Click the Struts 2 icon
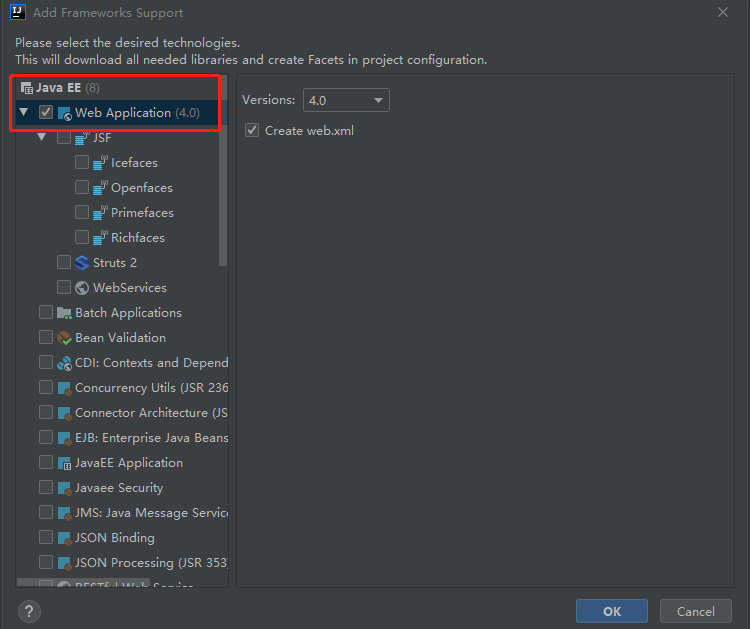This screenshot has height=629, width=750. coord(82,263)
